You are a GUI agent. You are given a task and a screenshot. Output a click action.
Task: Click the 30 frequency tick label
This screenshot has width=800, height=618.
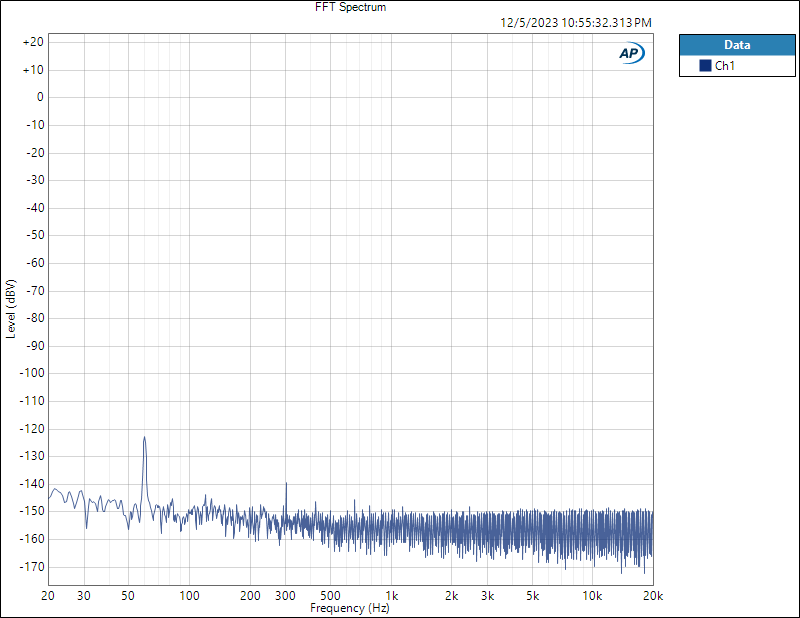(x=84, y=596)
